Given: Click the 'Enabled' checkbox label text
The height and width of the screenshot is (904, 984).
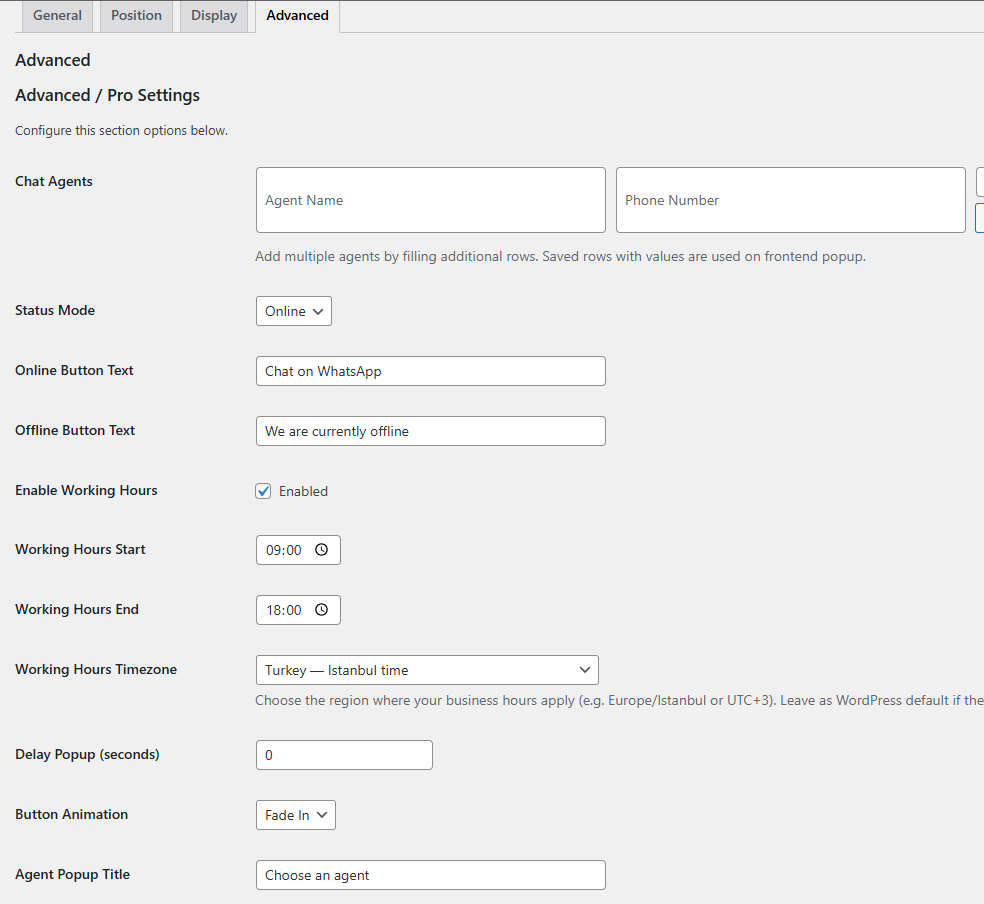Looking at the screenshot, I should (303, 491).
